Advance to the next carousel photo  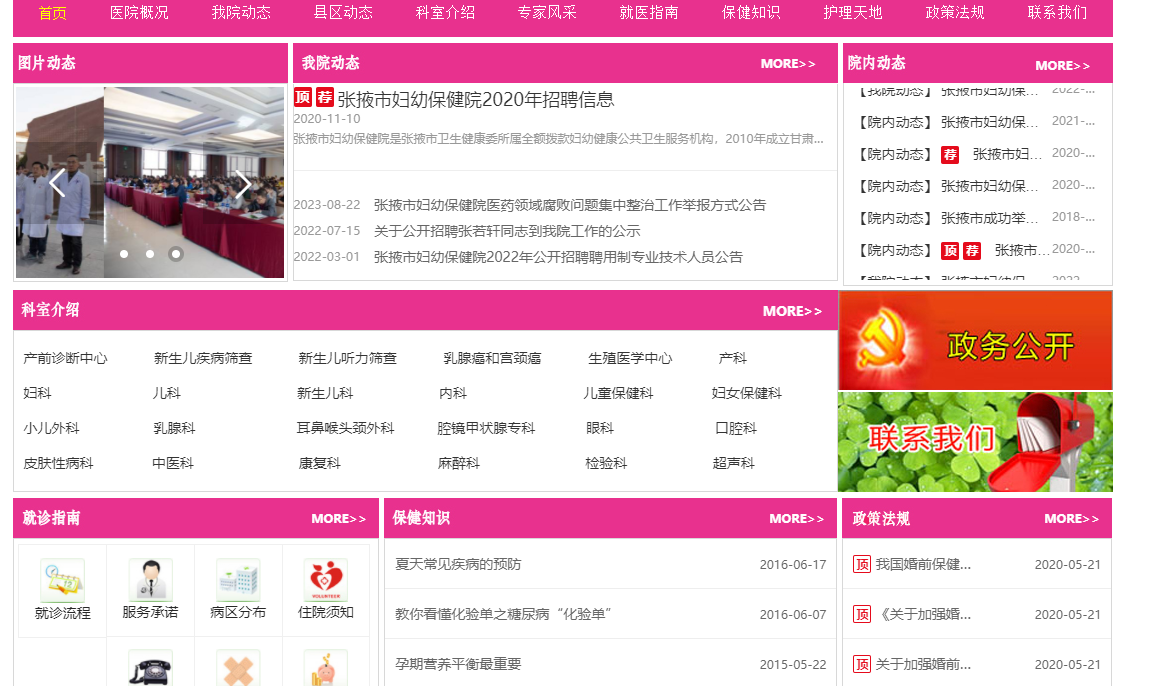coord(243,183)
